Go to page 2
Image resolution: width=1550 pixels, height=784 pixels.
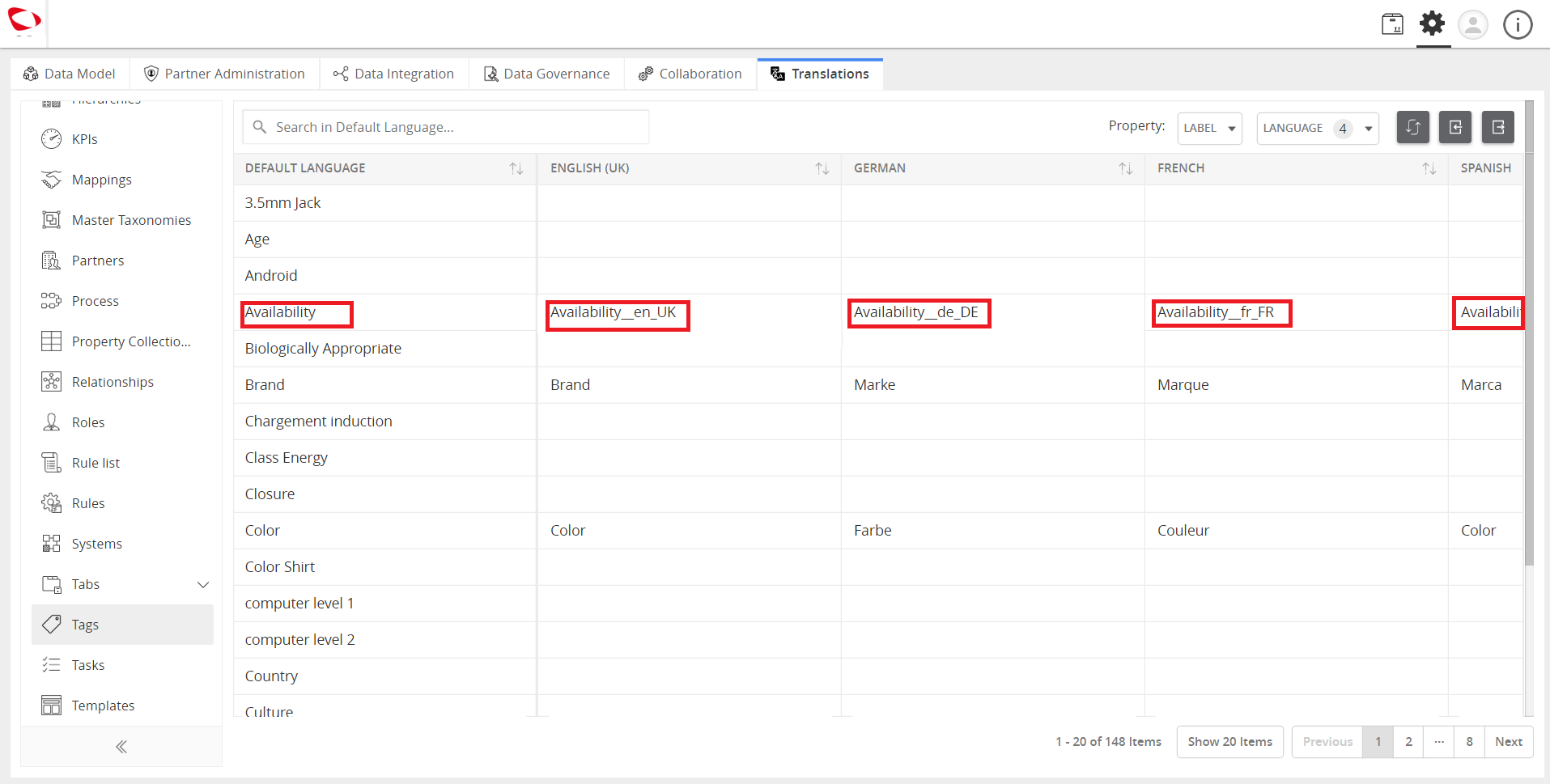coord(1408,742)
